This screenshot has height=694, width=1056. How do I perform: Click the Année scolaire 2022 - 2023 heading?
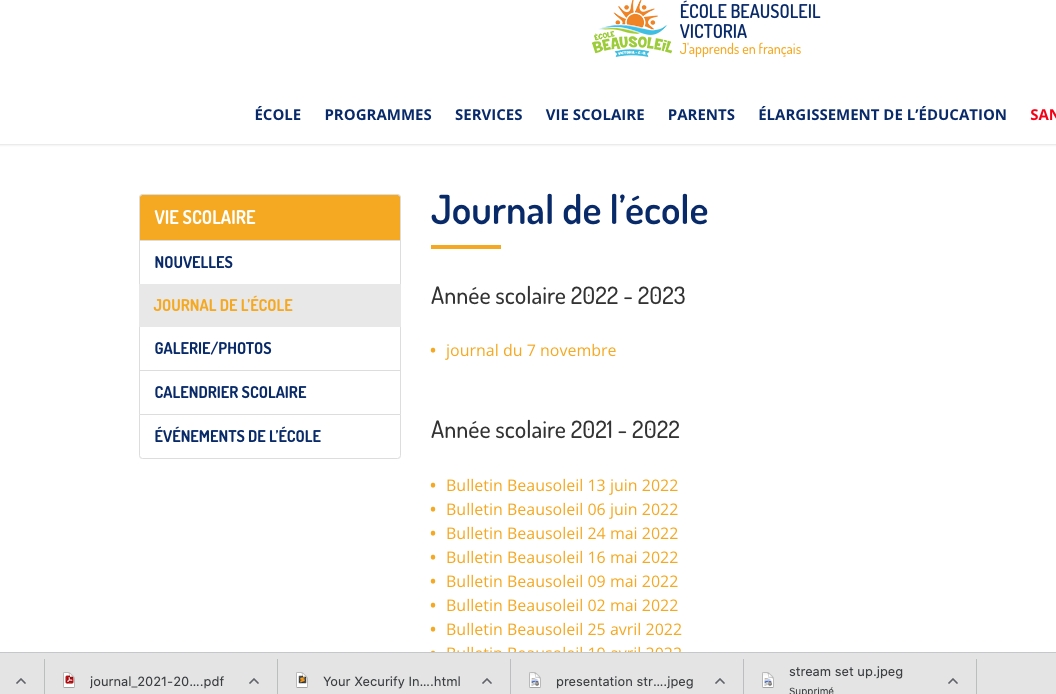pyautogui.click(x=558, y=296)
